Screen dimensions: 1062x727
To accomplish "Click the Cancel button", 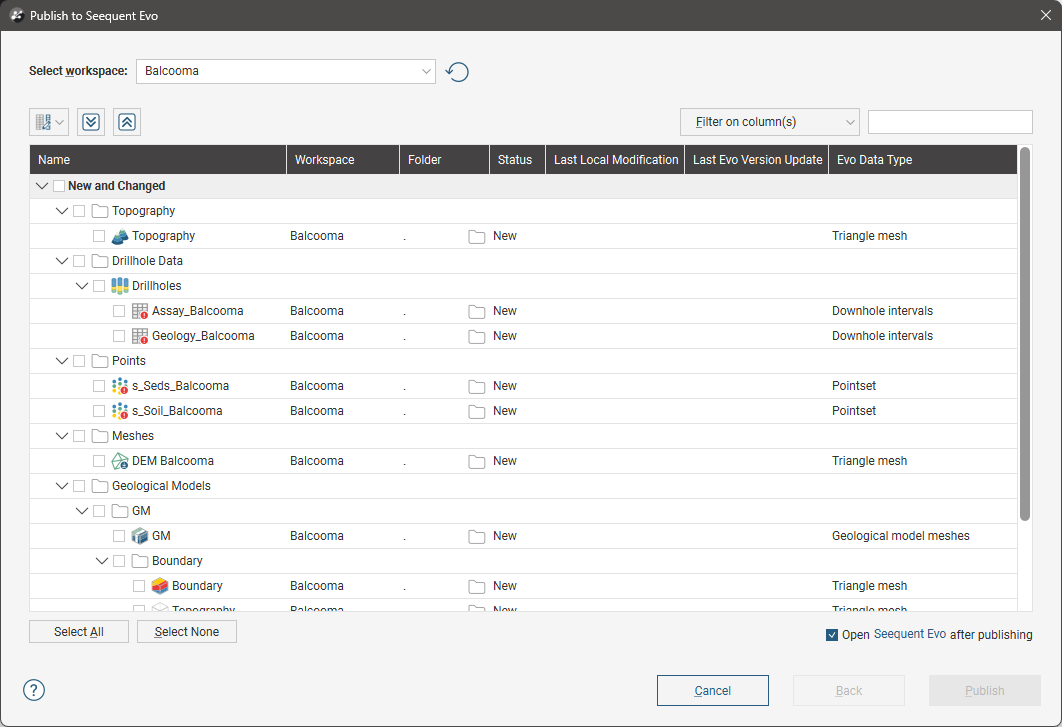I will [712, 690].
